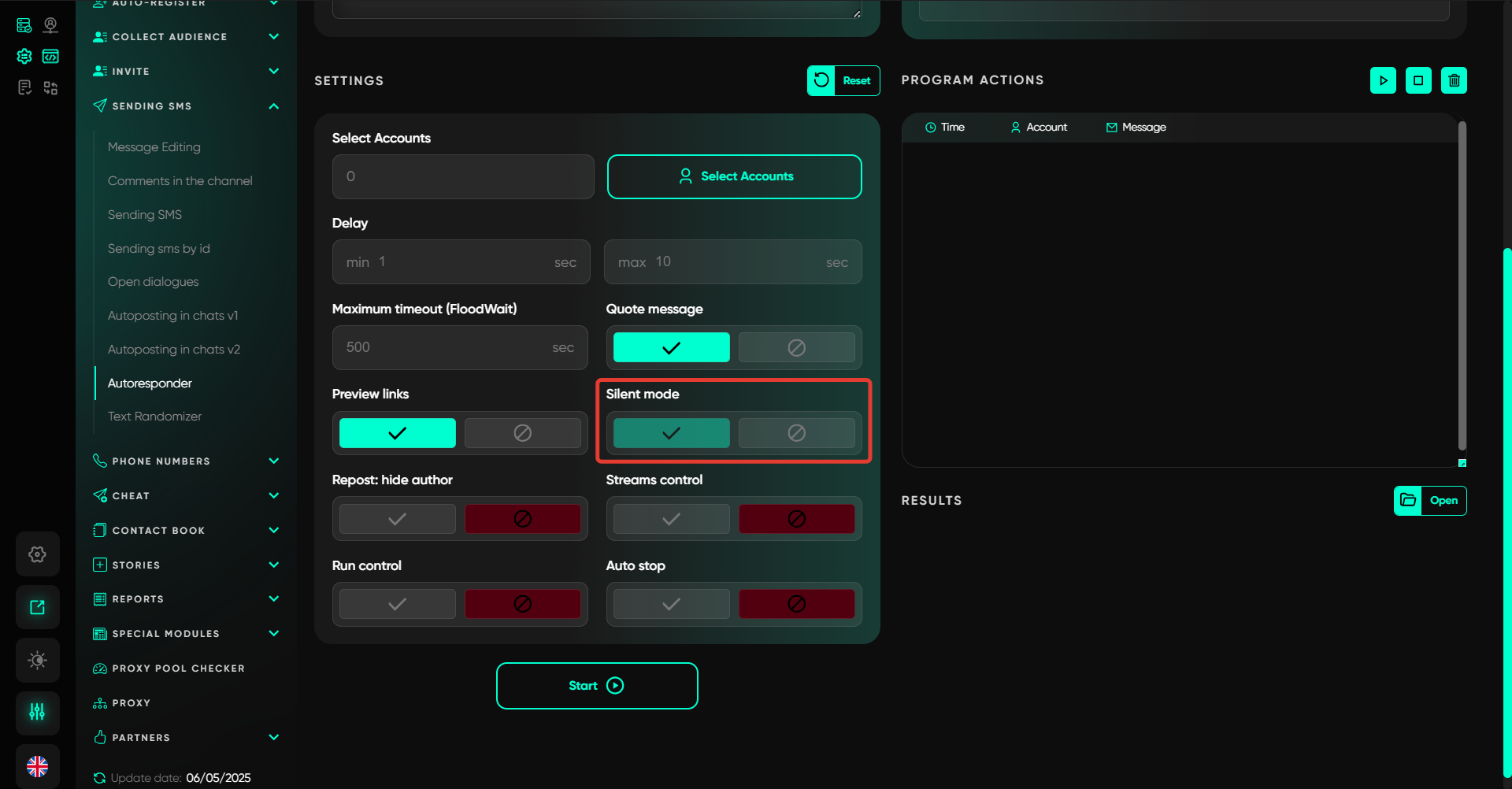Open the gear settings icon in left bar

click(x=37, y=554)
